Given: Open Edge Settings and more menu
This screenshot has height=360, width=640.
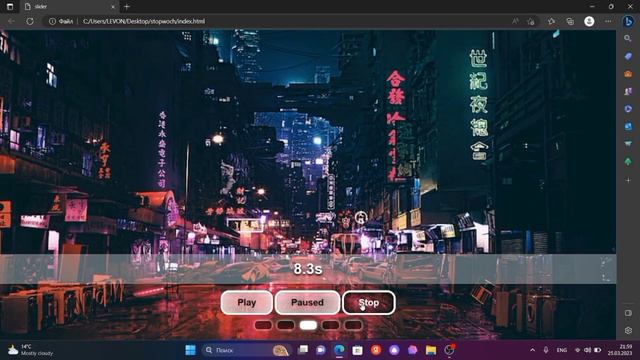Looking at the screenshot, I should 608,21.
